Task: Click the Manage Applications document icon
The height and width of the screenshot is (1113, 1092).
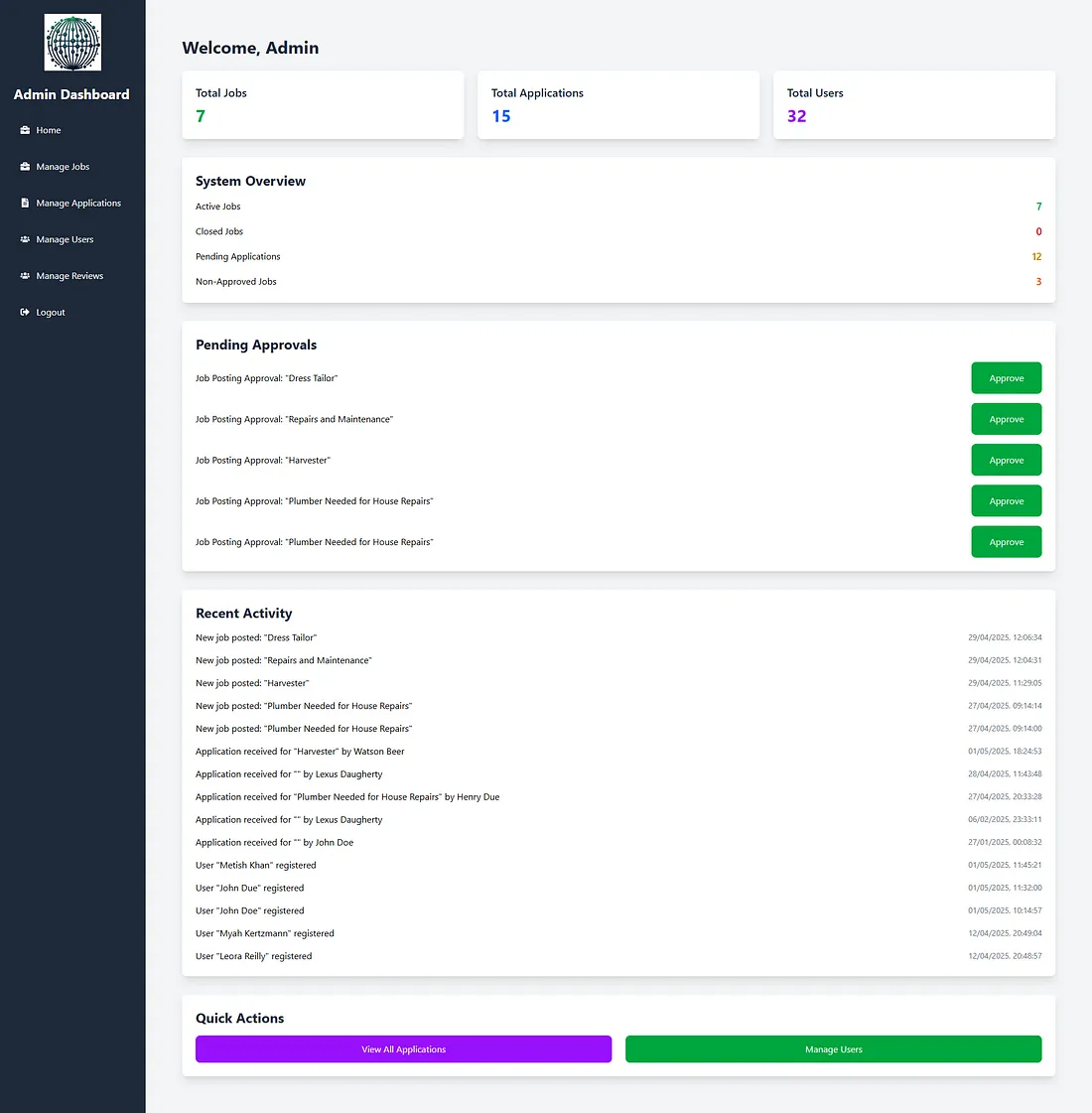Action: [23, 203]
